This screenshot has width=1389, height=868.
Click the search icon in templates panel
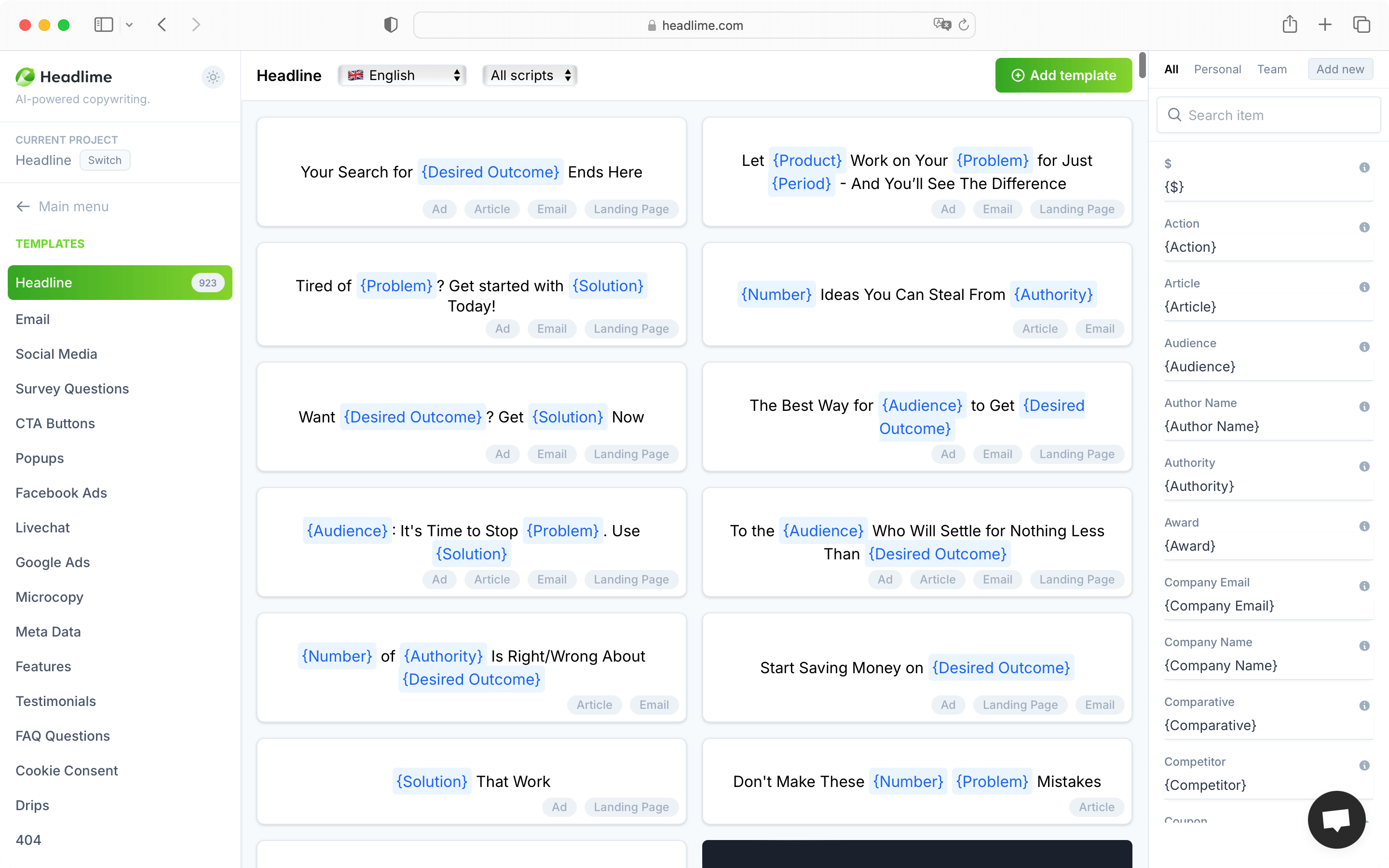click(1174, 114)
